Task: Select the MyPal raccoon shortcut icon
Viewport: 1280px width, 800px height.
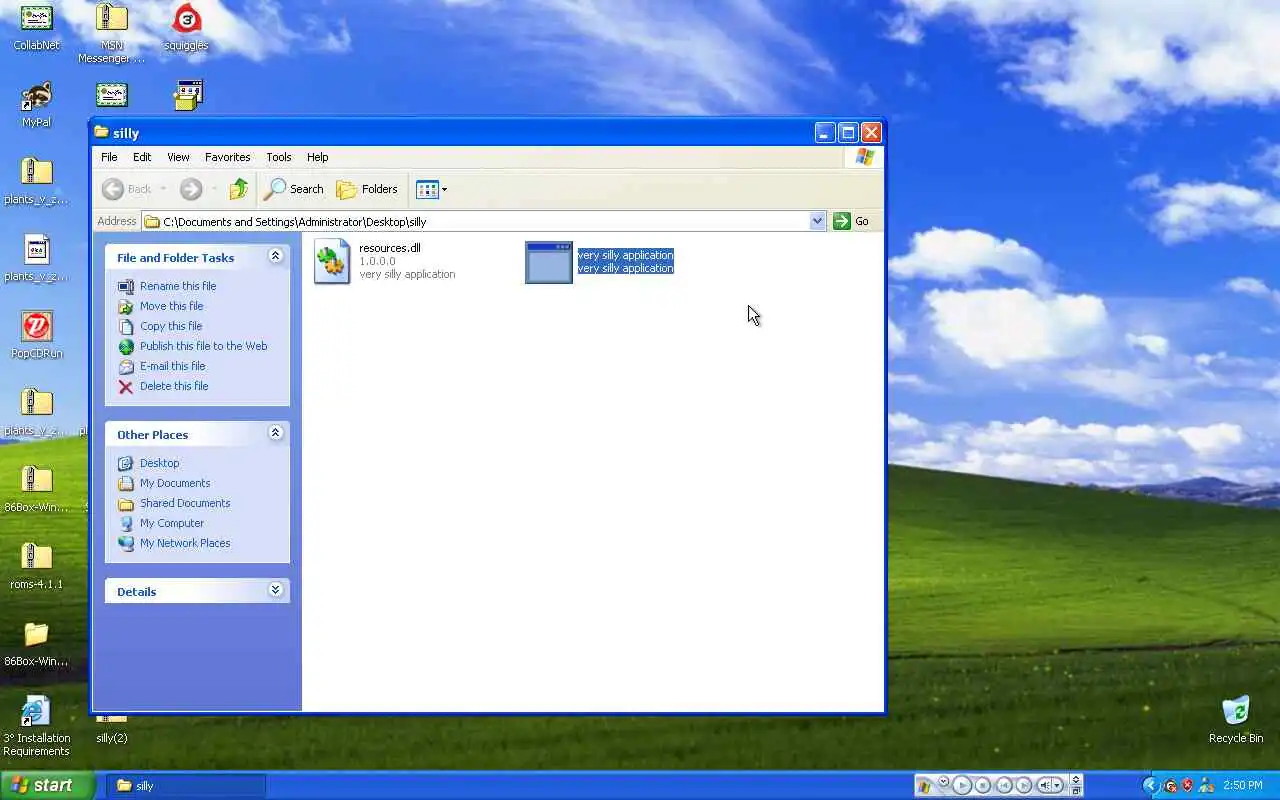Action: pos(36,96)
